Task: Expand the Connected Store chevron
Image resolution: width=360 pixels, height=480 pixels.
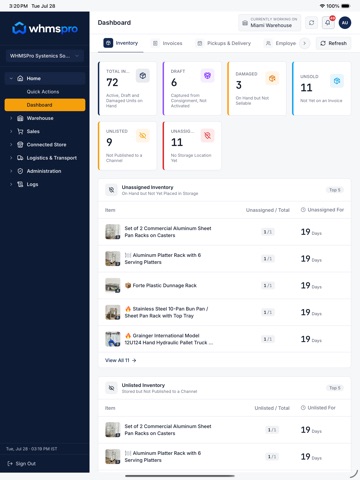Action: [x=11, y=145]
